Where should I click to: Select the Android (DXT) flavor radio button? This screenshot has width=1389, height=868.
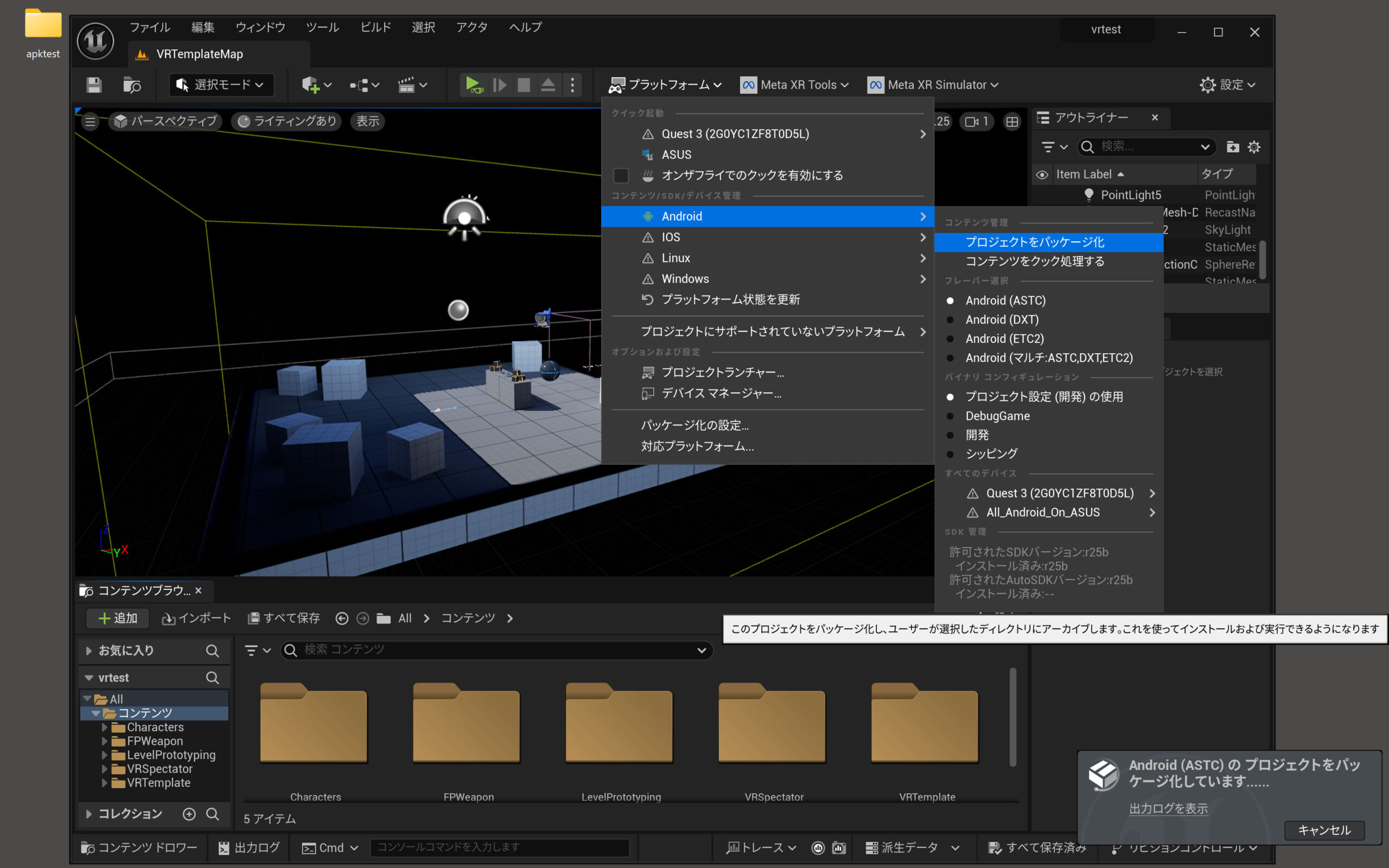pyautogui.click(x=951, y=320)
